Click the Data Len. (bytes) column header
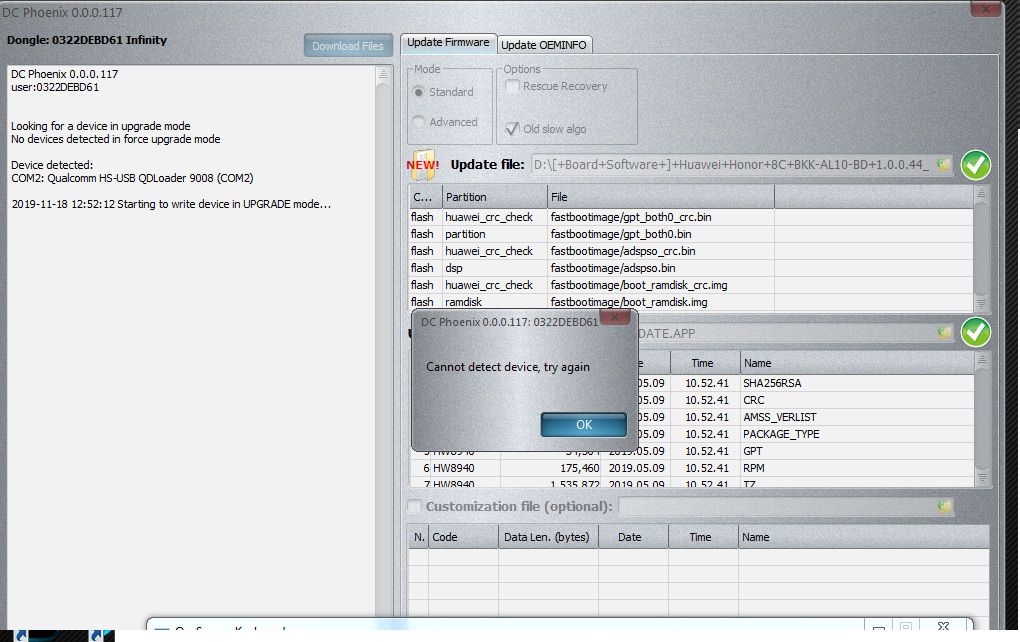 (548, 537)
